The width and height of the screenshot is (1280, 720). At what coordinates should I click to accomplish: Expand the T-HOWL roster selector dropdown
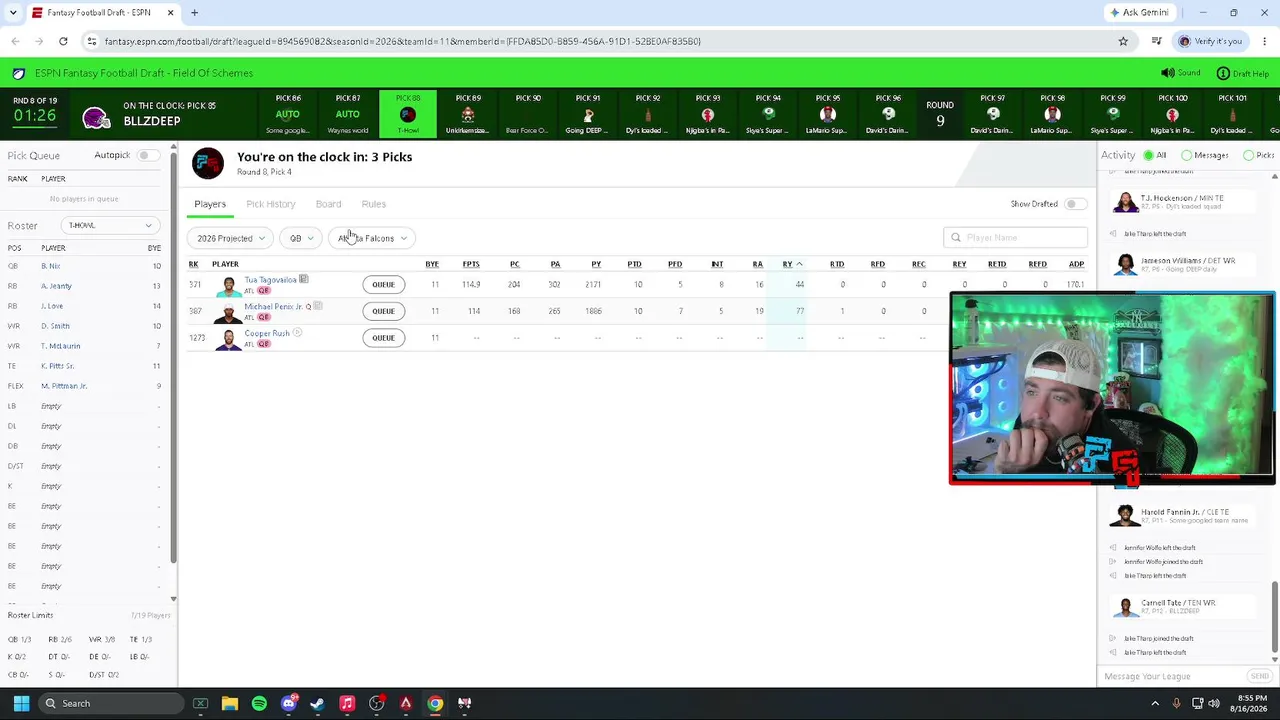click(109, 225)
